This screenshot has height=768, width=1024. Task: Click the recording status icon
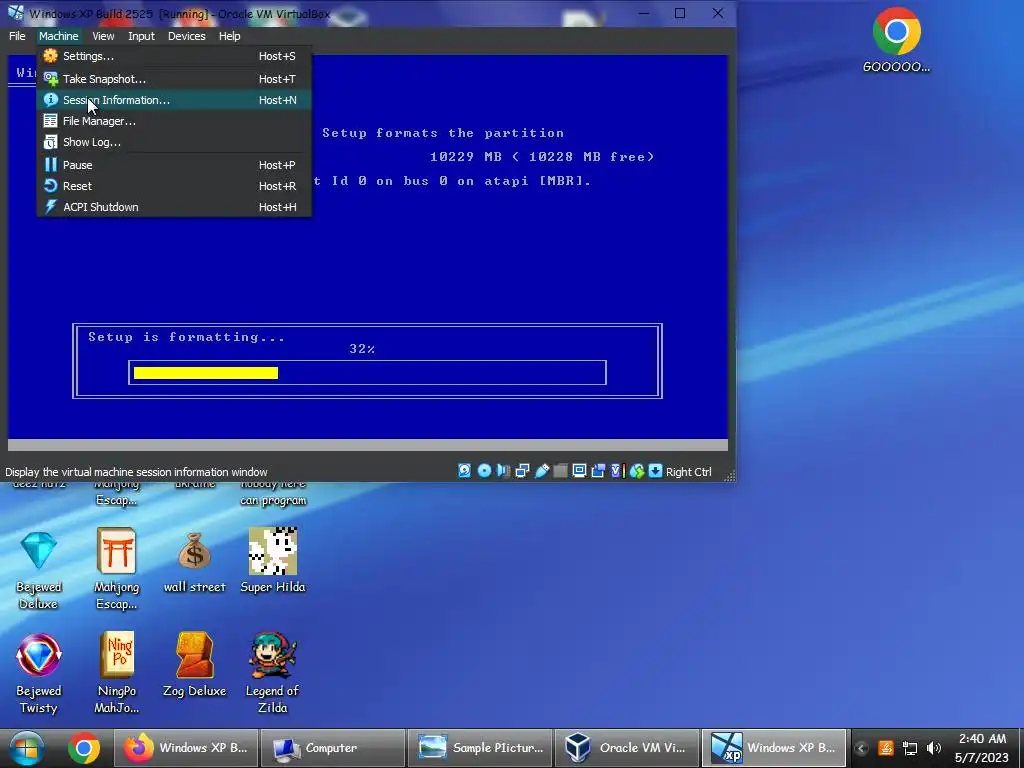click(x=598, y=471)
